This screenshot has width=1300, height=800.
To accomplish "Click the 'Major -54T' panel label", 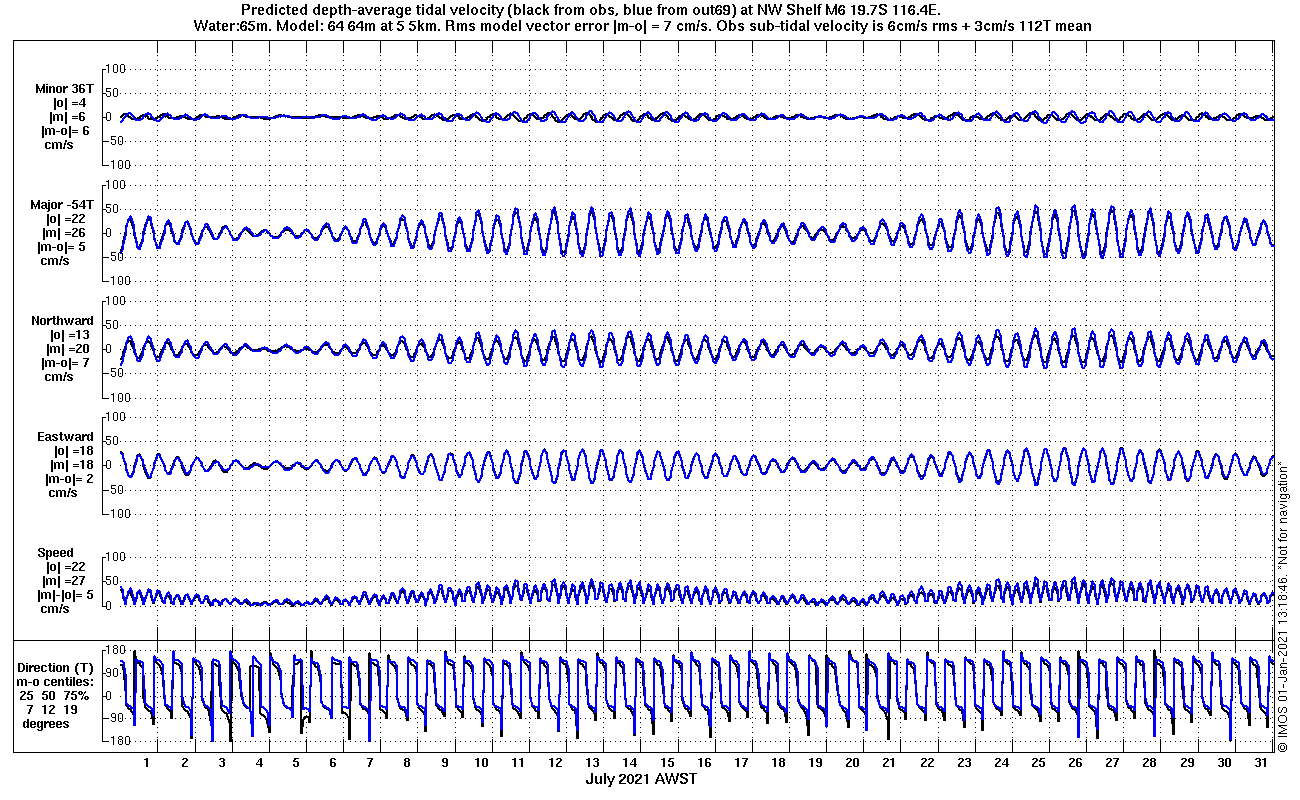I will tap(62, 205).
